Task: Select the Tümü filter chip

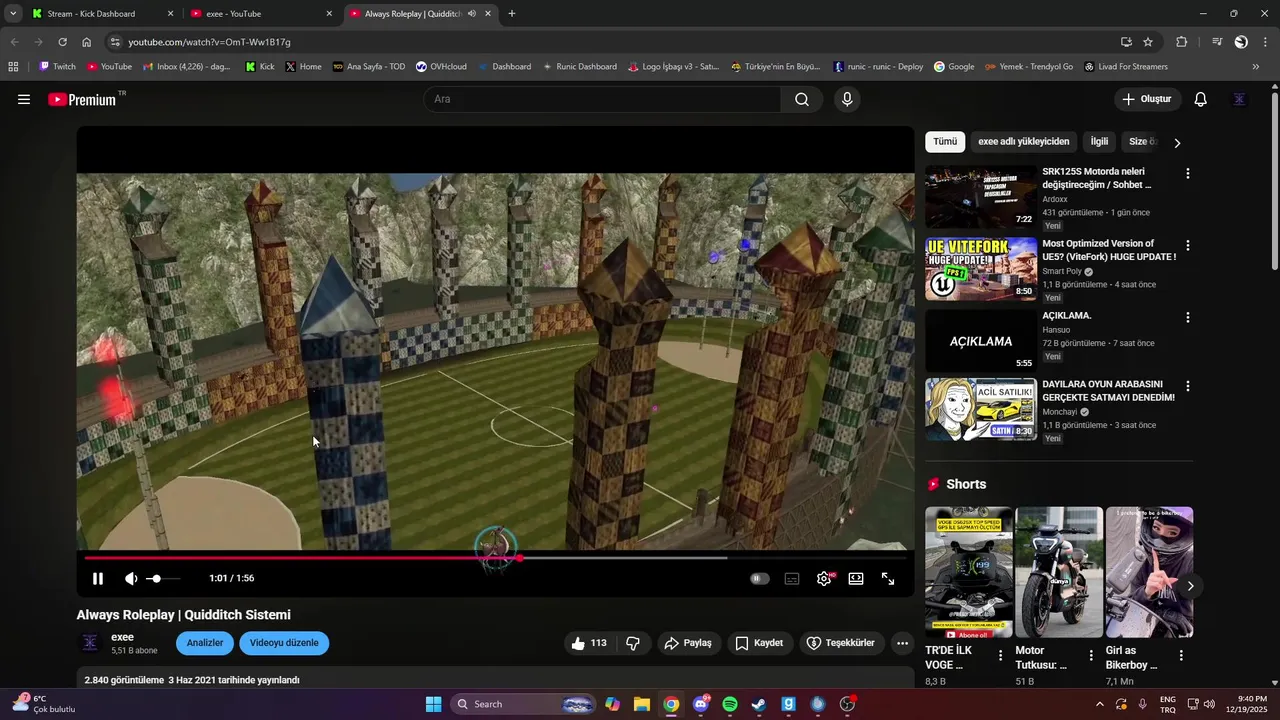Action: 945,142
